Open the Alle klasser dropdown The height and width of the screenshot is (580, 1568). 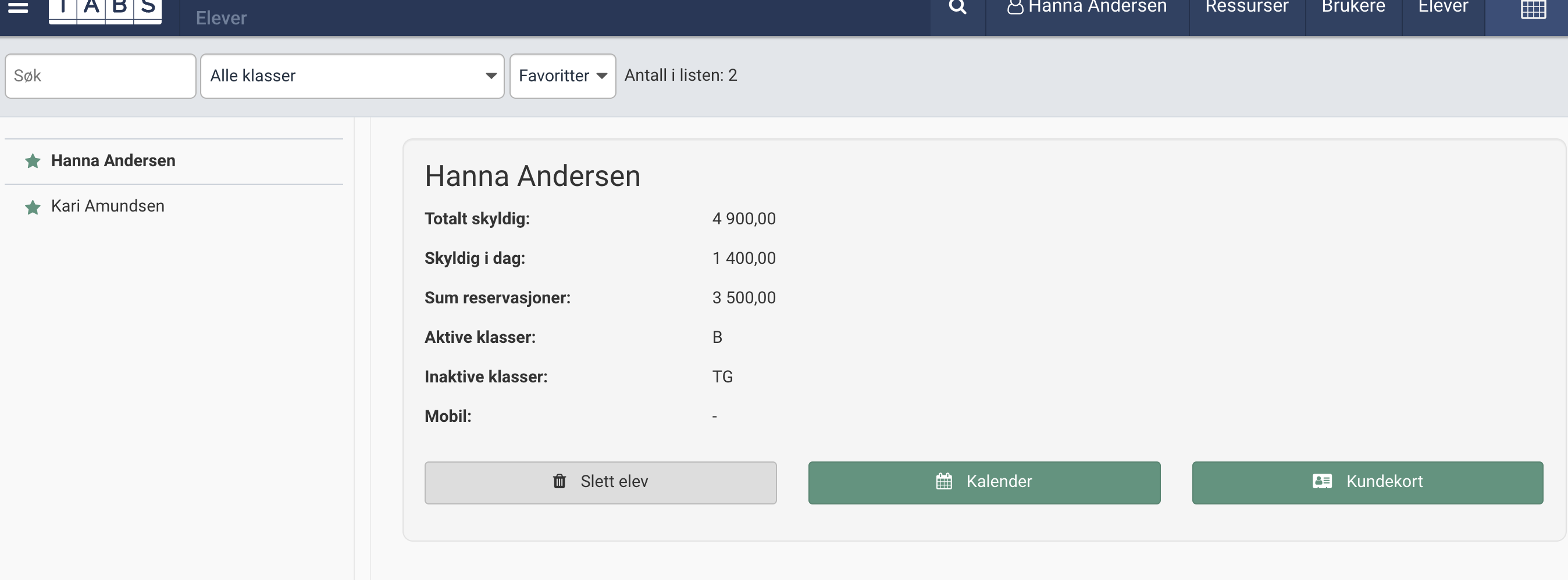pos(352,76)
